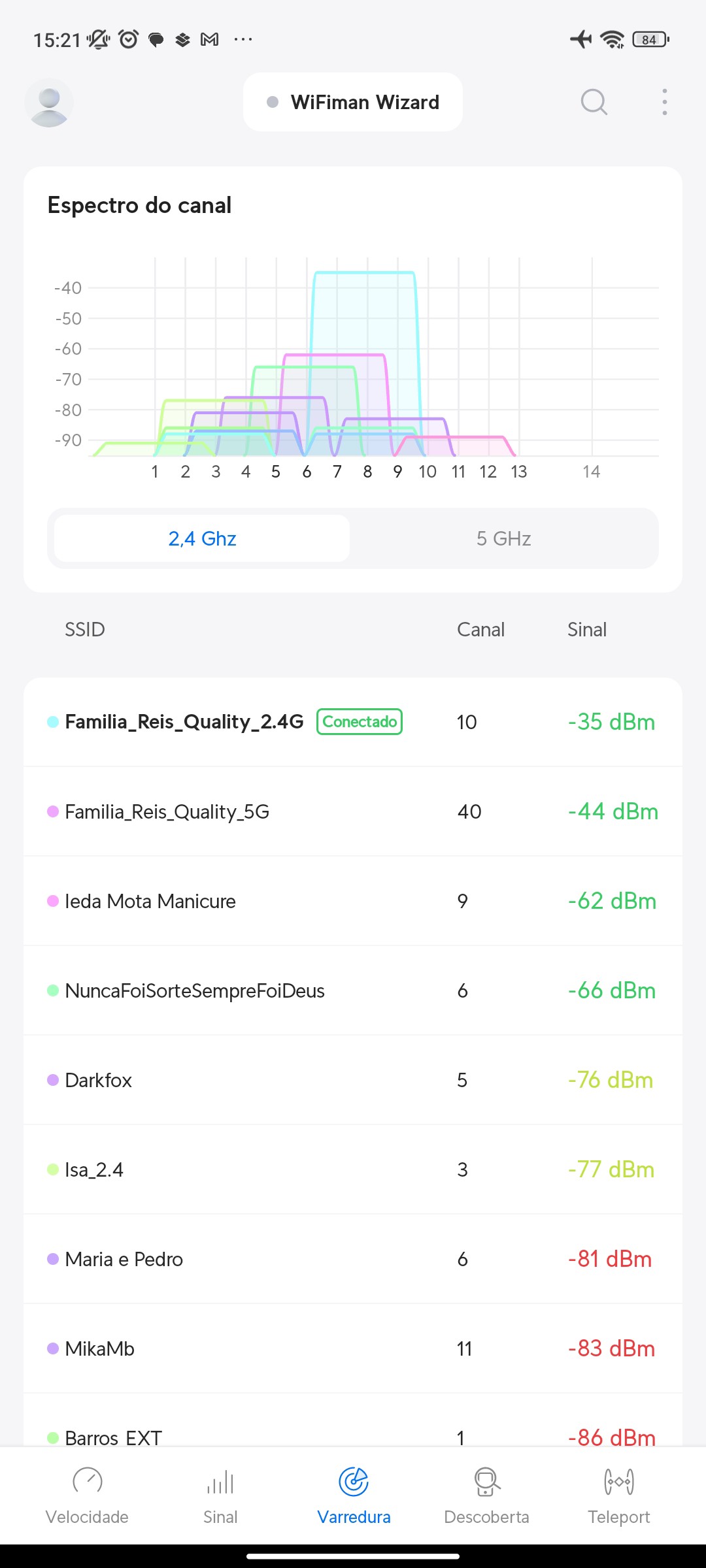Viewport: 706px width, 1568px height.
Task: Tap the WiFiman Wizard device selector
Action: click(x=353, y=103)
